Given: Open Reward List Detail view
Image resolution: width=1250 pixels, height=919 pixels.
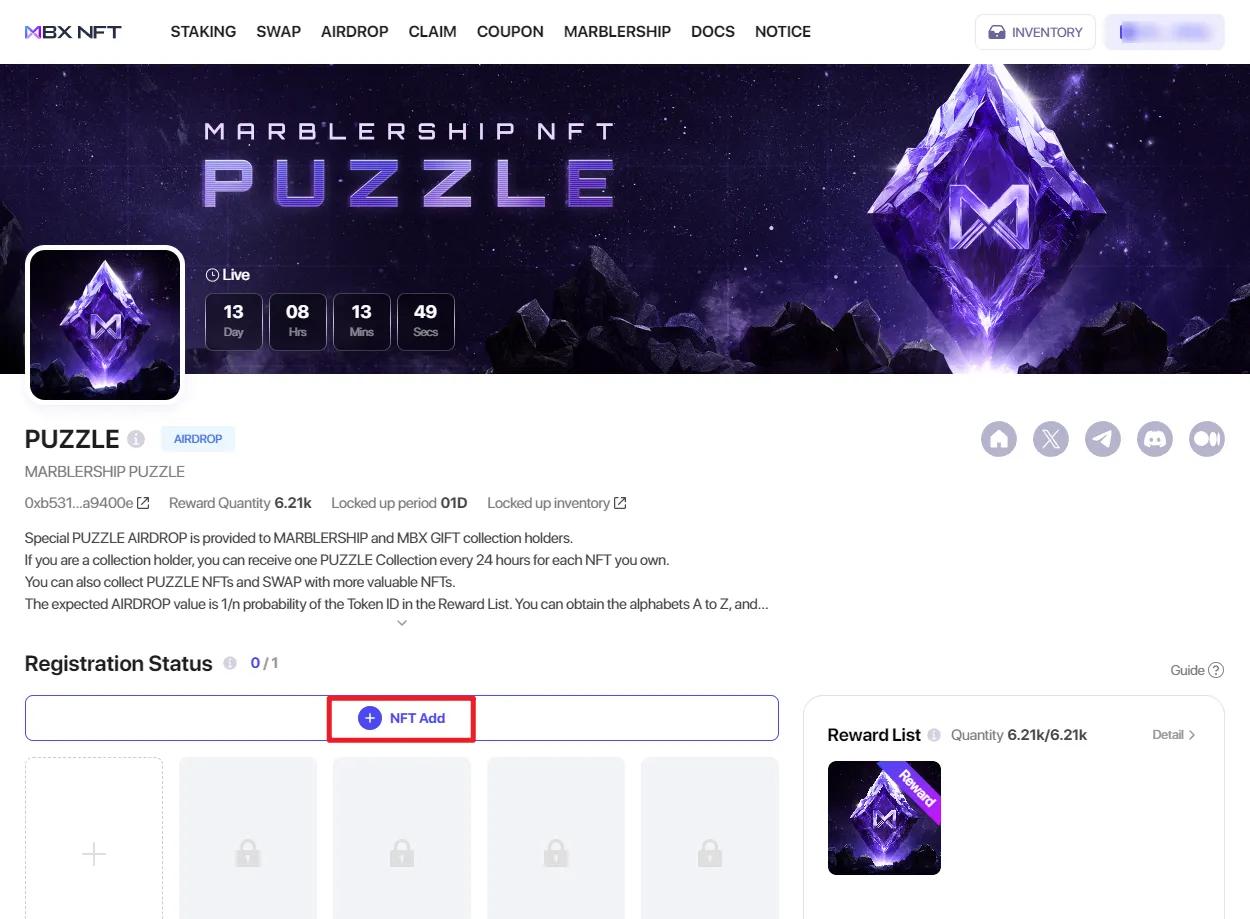Looking at the screenshot, I should pos(1174,735).
